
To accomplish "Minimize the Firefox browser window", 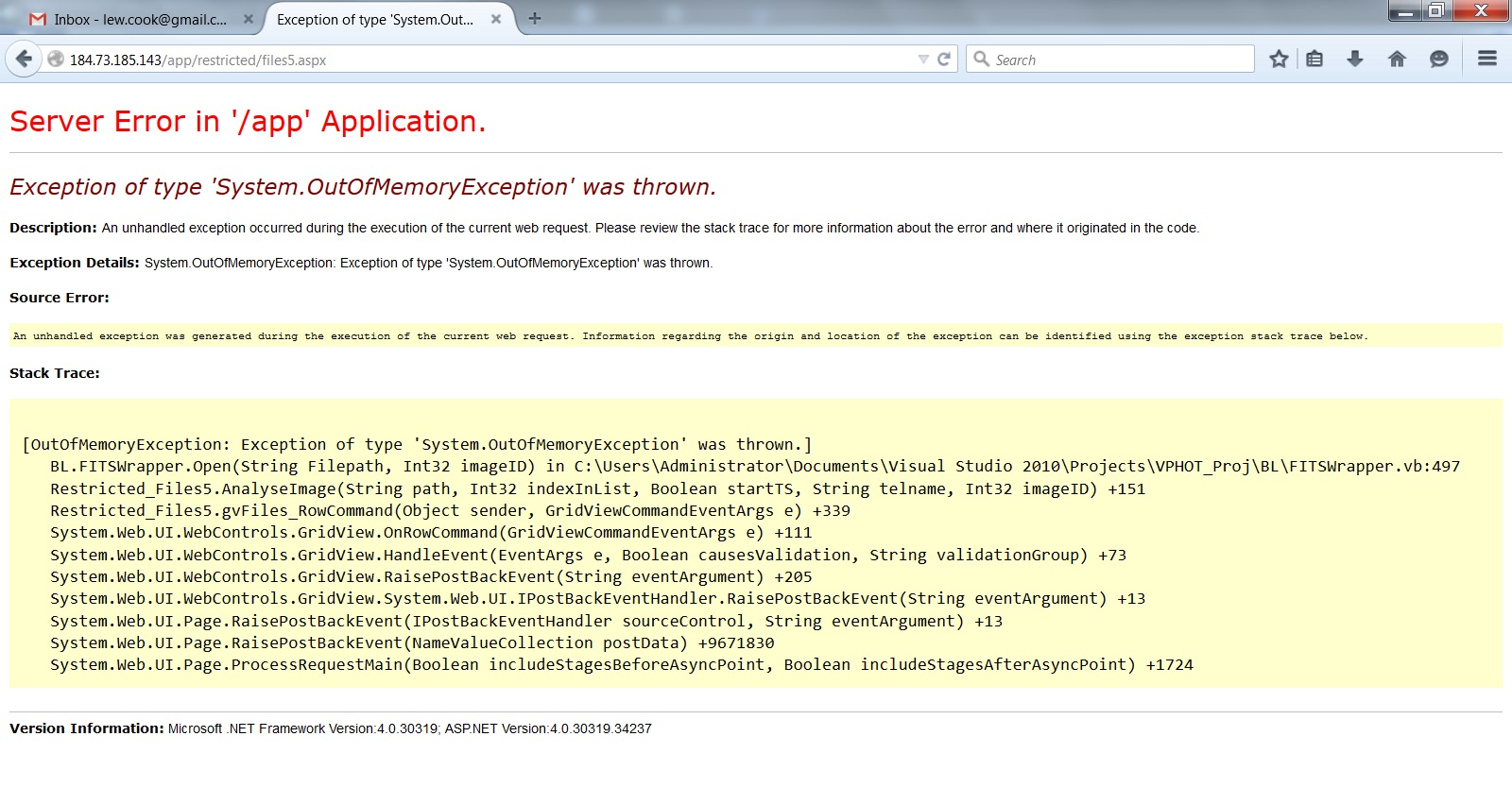I will [x=1404, y=10].
